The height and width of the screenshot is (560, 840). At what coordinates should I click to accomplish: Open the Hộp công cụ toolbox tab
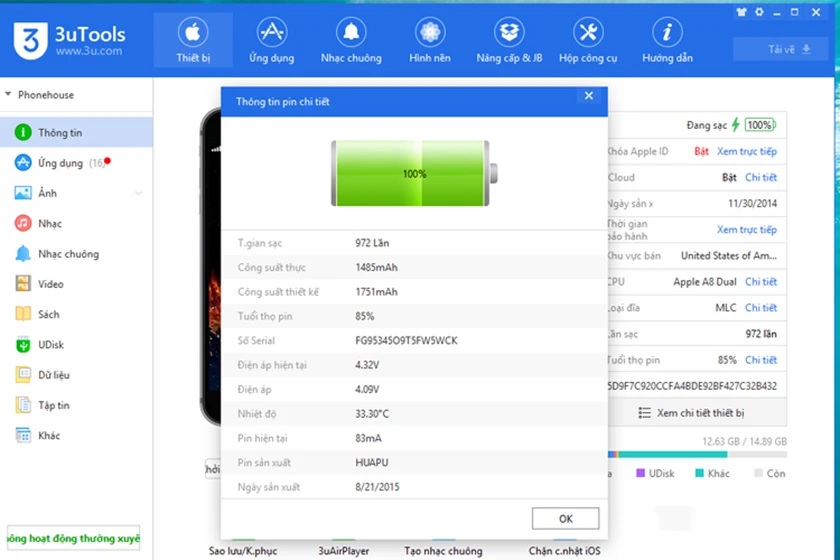[x=588, y=41]
